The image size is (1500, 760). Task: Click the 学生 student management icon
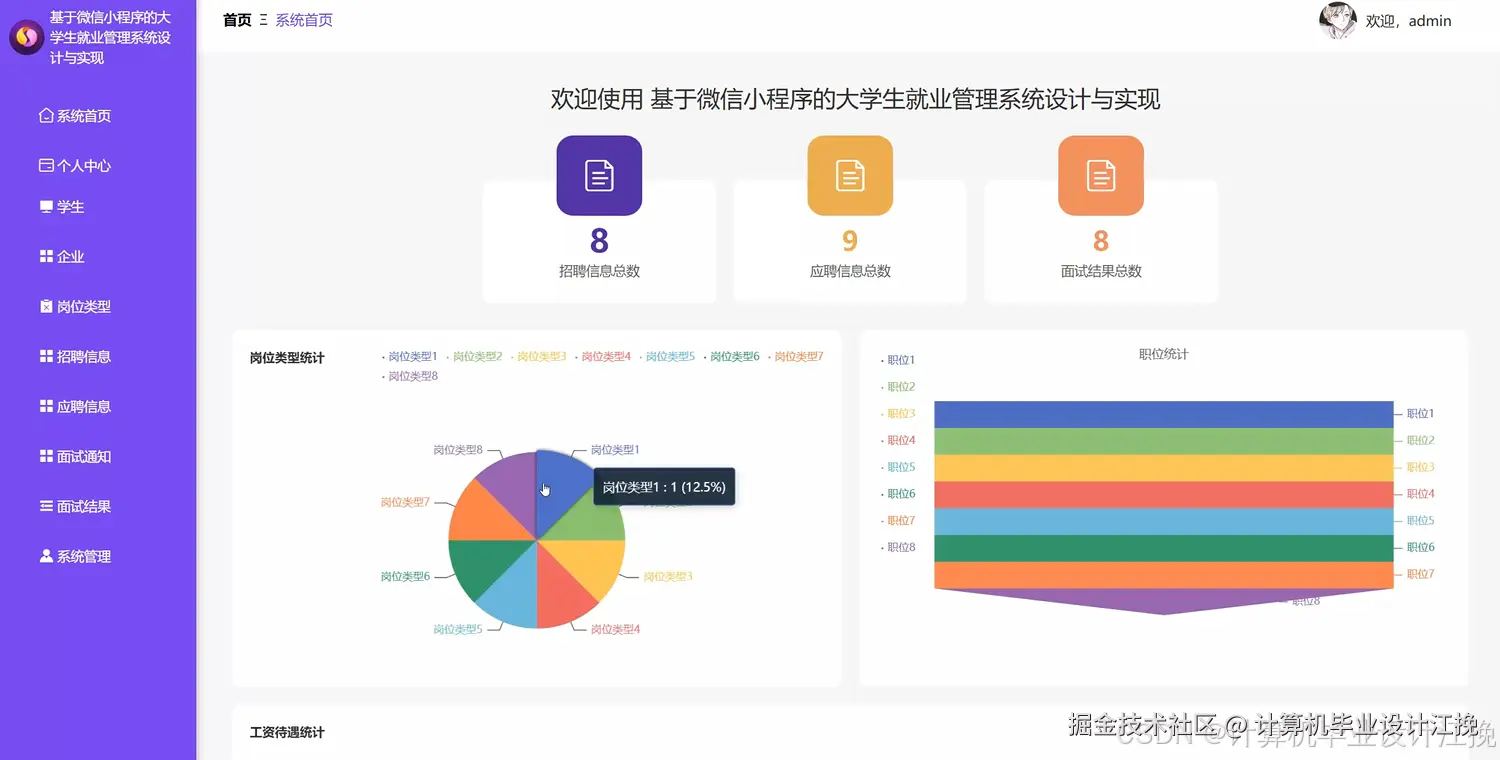(44, 206)
